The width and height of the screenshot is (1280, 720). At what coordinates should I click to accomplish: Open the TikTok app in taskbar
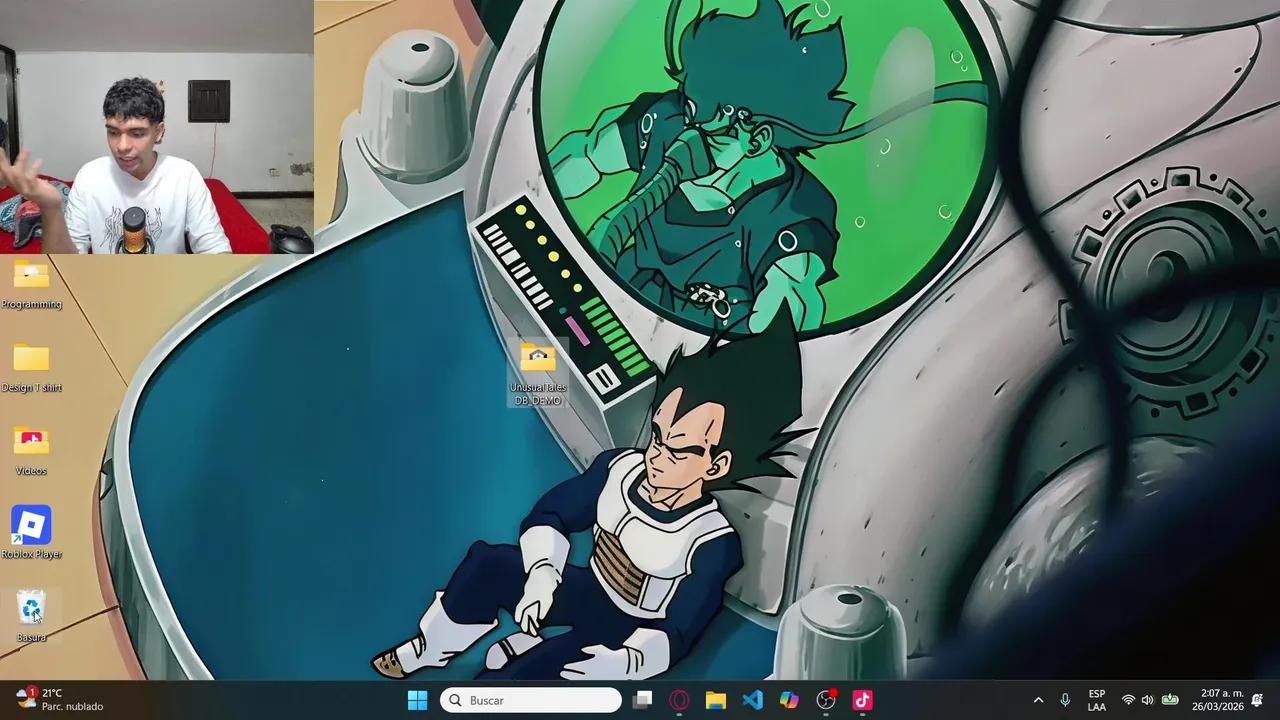(862, 700)
